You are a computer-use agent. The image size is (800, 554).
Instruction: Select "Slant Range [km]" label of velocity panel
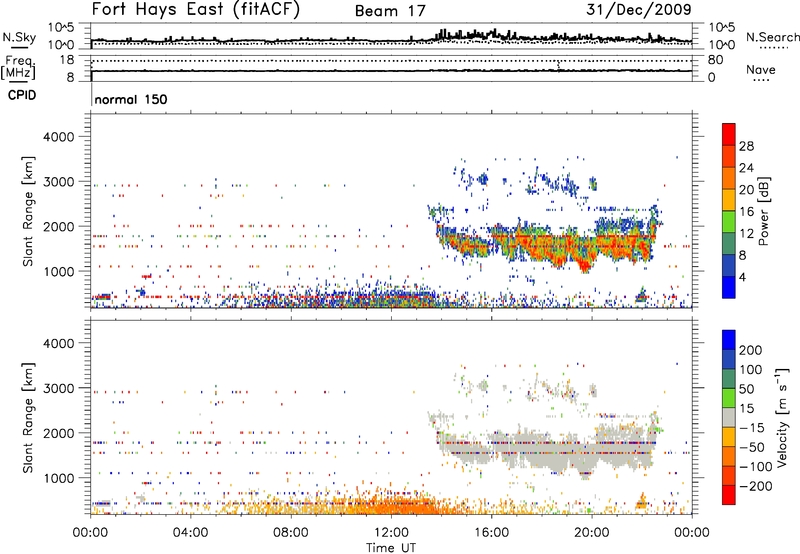coord(28,418)
